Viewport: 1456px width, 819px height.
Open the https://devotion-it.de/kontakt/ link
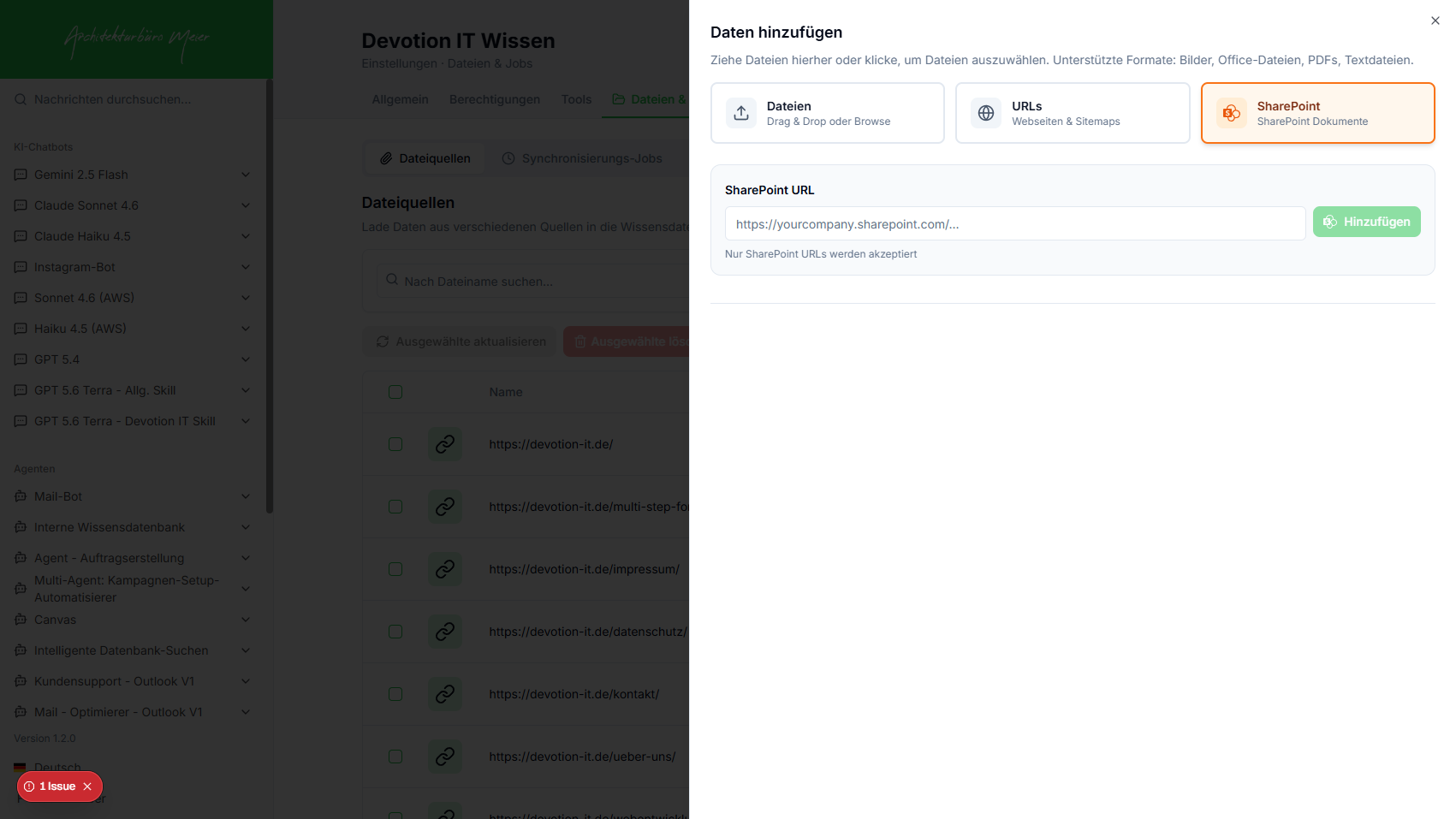574,694
